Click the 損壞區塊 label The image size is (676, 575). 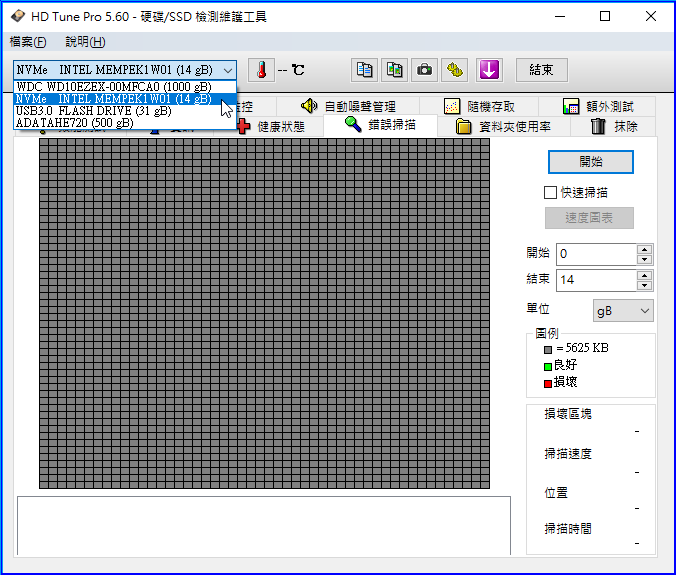point(568,414)
